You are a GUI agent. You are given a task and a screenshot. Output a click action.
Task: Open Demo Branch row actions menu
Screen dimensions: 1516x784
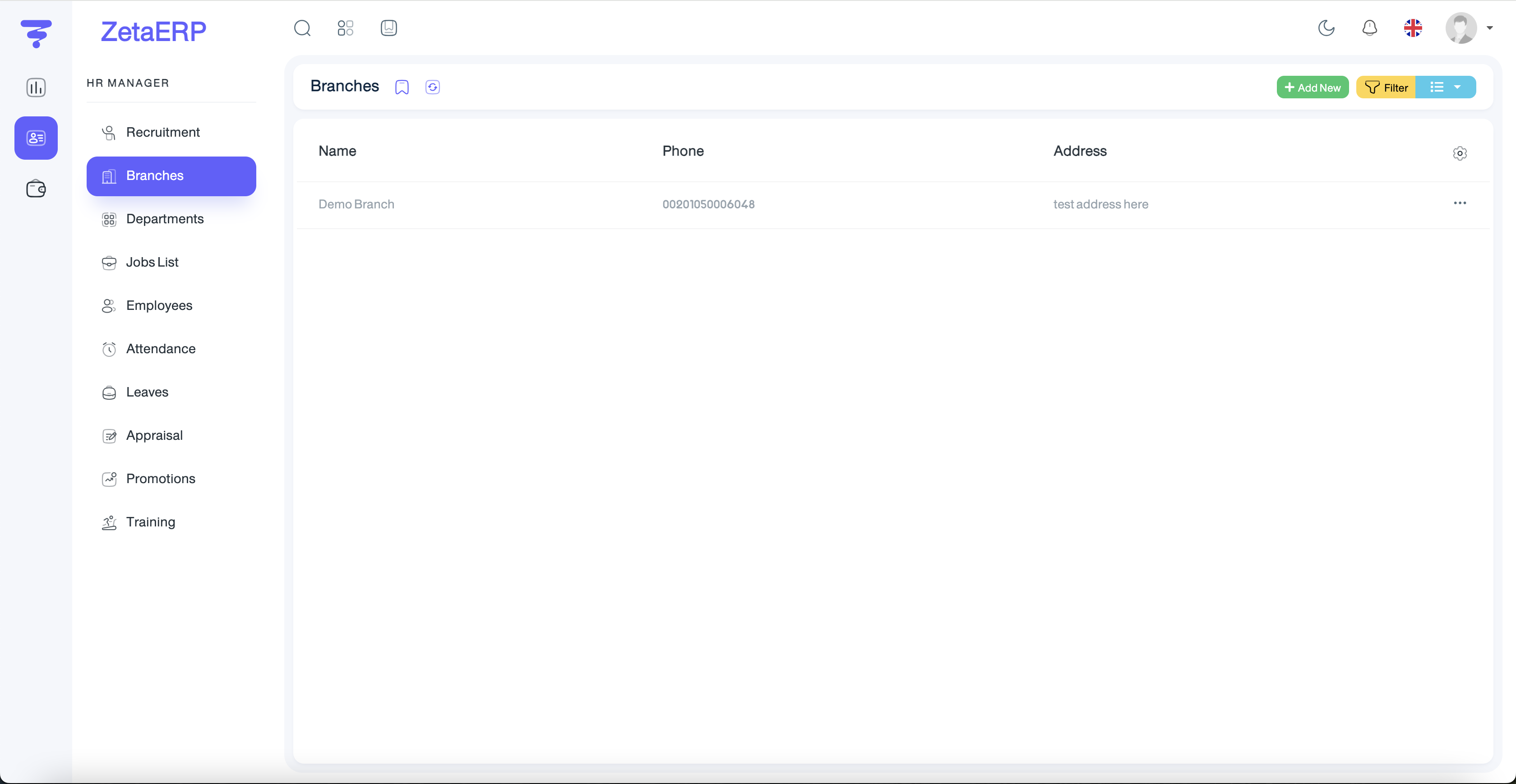1460,203
